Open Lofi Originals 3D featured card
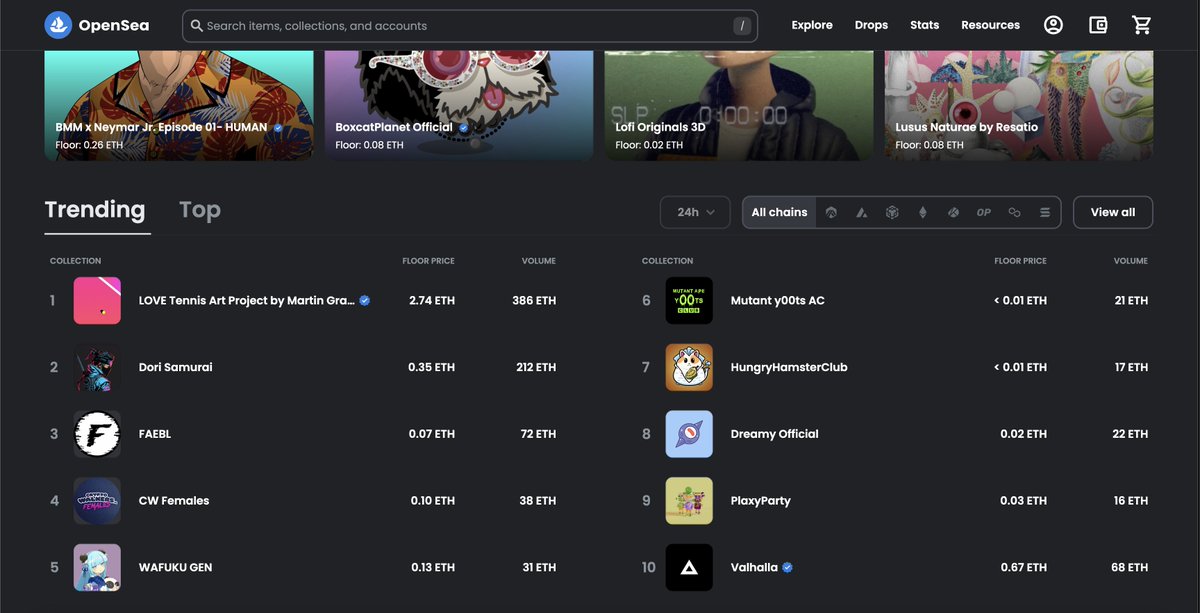 739,105
